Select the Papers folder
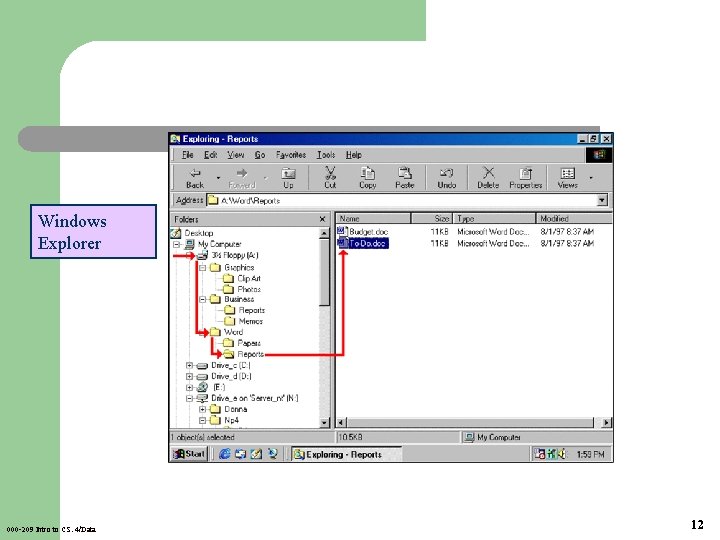Screen dimensions: 720x540 click(249, 343)
